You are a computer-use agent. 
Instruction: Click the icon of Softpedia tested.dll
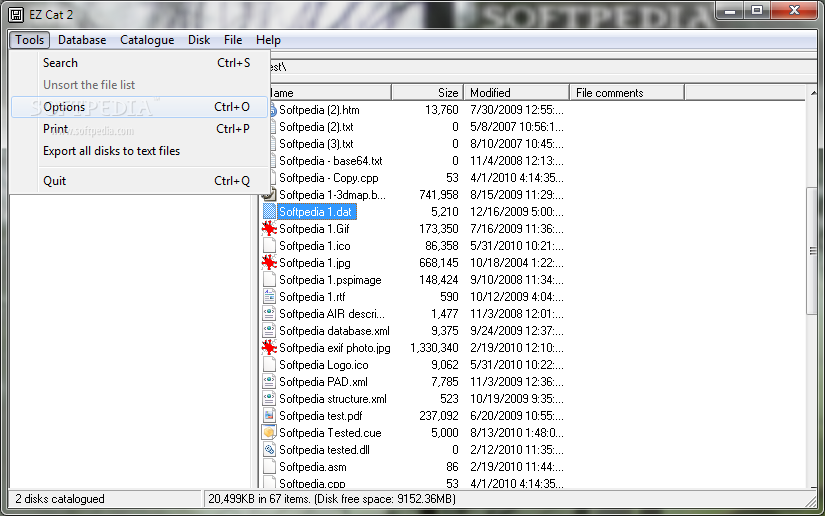pos(269,450)
